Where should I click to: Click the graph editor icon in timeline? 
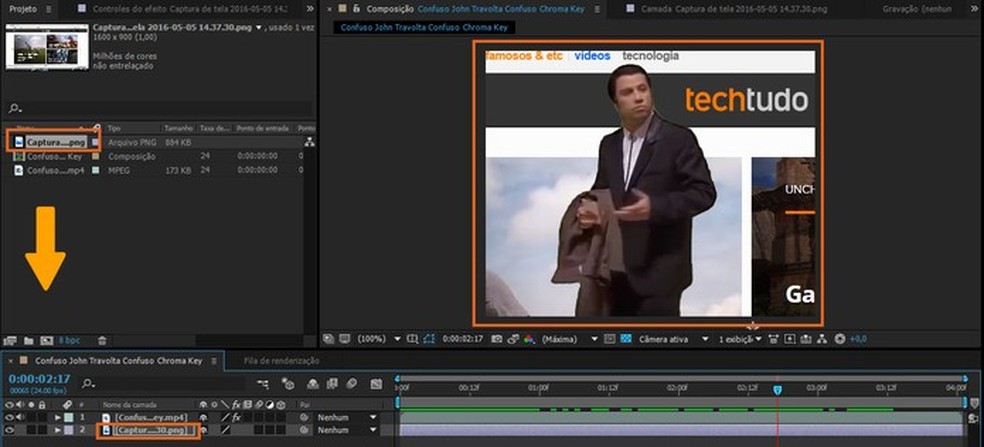tap(378, 383)
